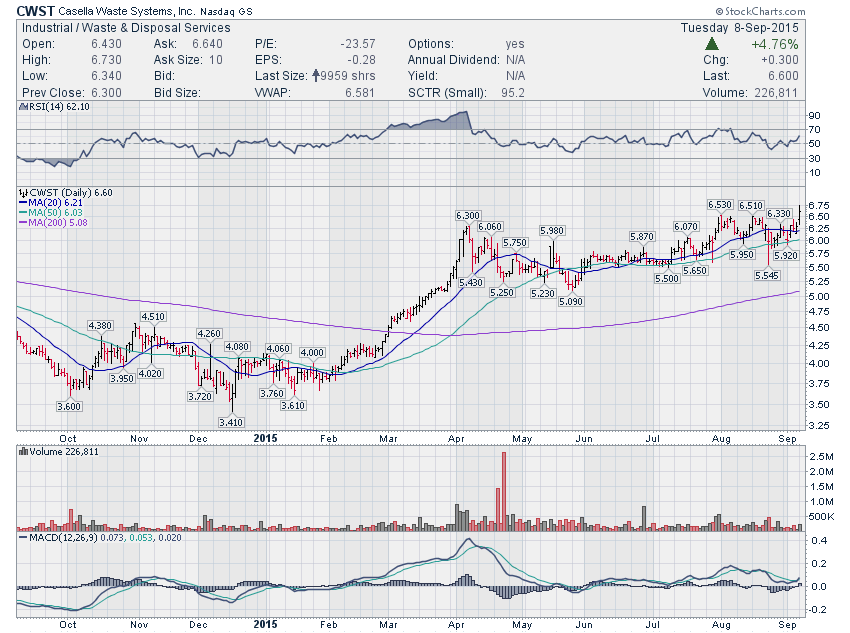The height and width of the screenshot is (633, 850).
Task: Click the 5.090 price low label
Action: pyautogui.click(x=571, y=301)
